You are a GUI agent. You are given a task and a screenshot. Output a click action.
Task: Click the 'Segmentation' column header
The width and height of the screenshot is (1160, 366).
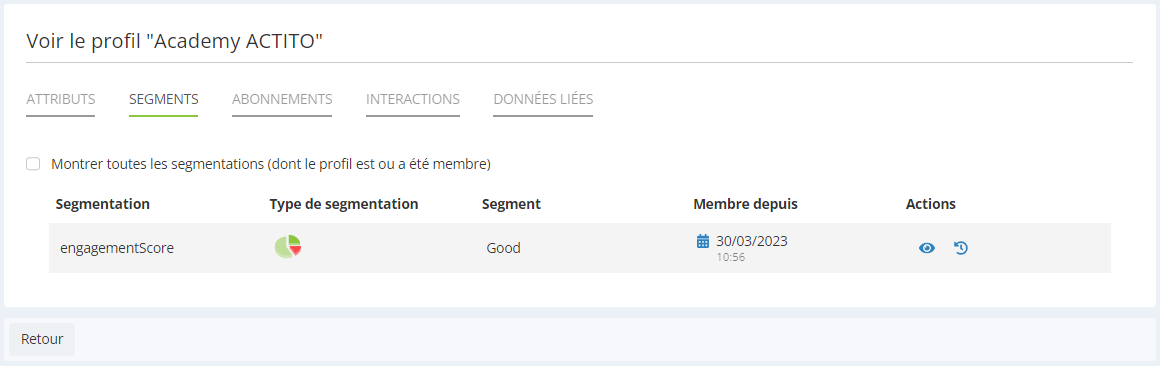click(103, 204)
